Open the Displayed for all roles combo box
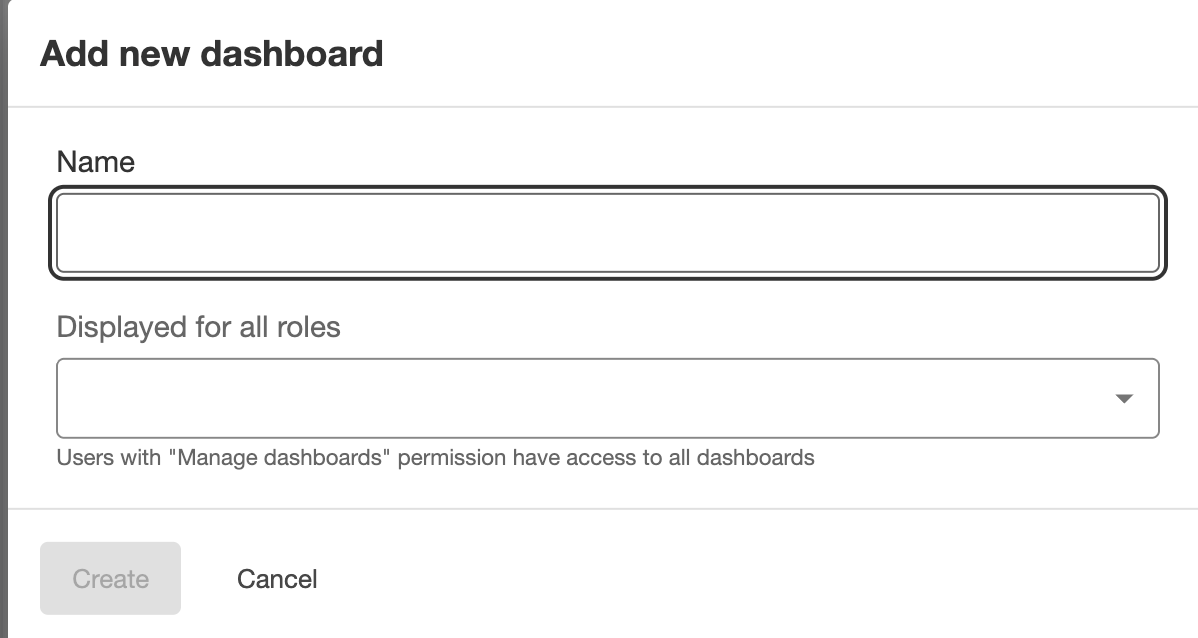The height and width of the screenshot is (638, 1198). point(608,398)
